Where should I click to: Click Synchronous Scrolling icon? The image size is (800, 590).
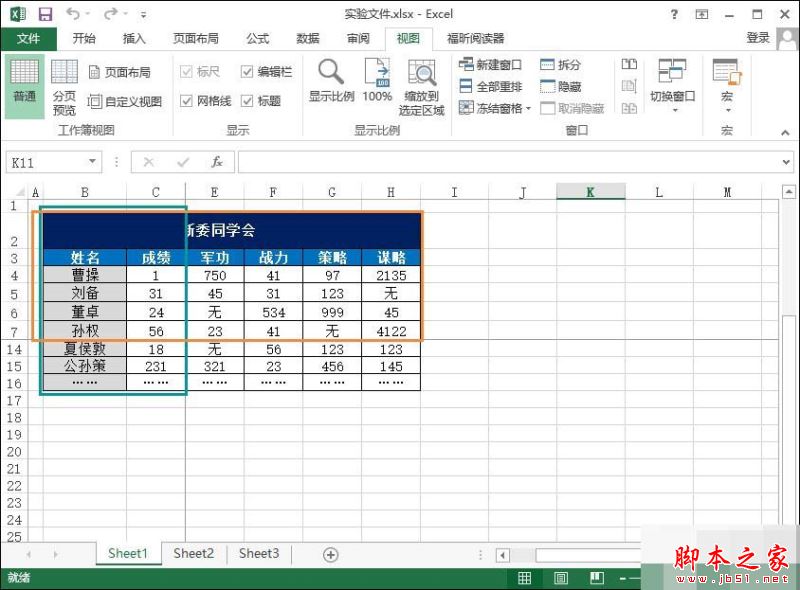coord(629,86)
